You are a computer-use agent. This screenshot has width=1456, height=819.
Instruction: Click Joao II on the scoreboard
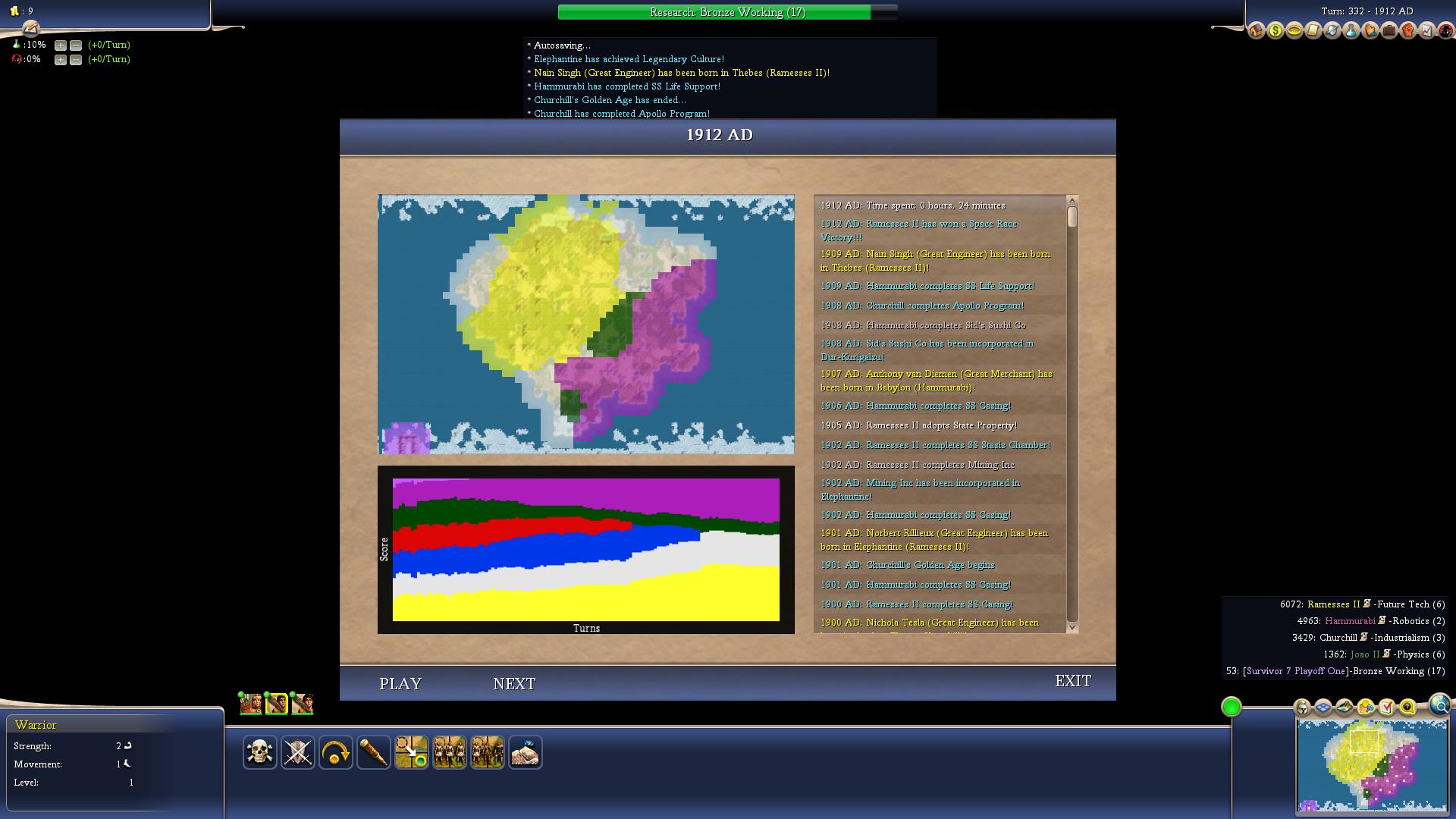(x=1365, y=654)
